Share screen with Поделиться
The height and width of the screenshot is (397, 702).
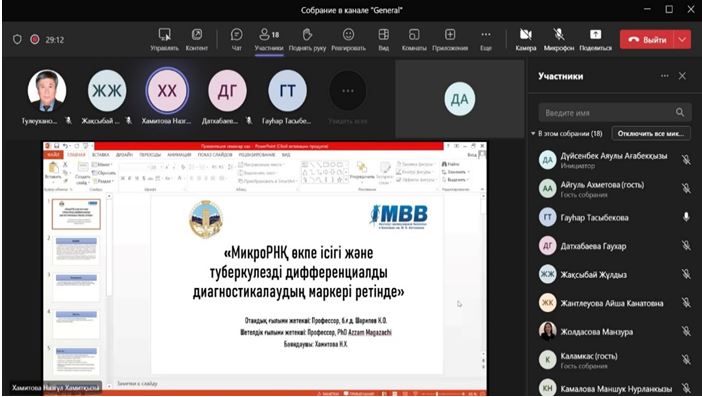(x=595, y=40)
